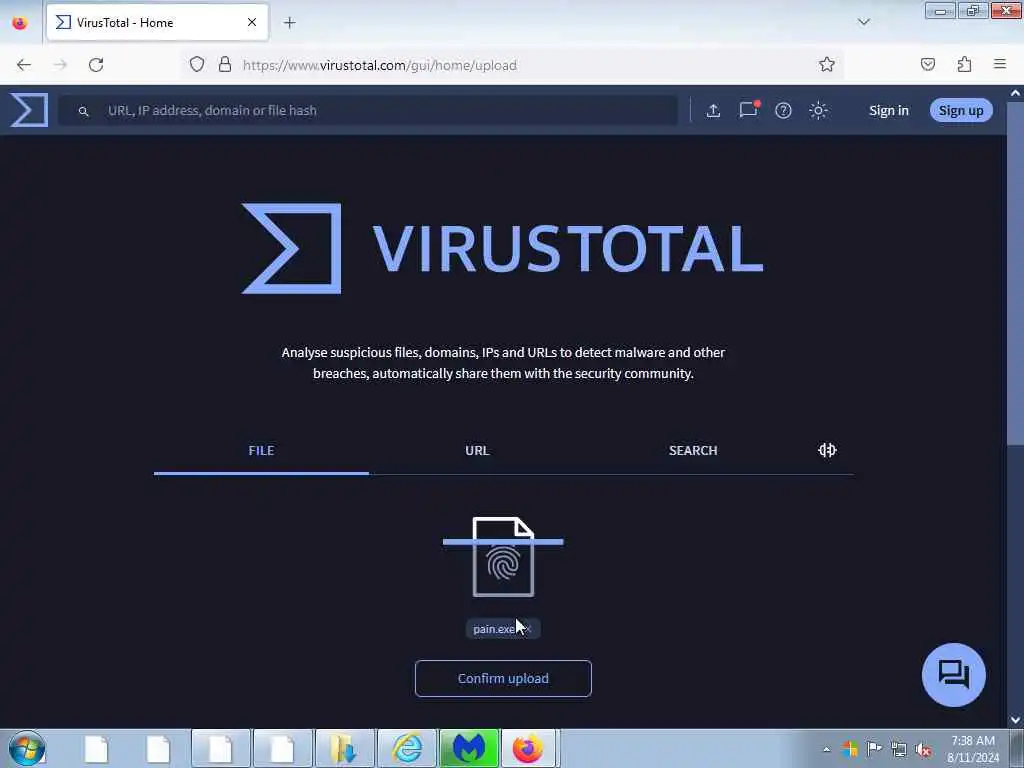
Task: Open Malwarebytes from the taskbar
Action: [469, 748]
